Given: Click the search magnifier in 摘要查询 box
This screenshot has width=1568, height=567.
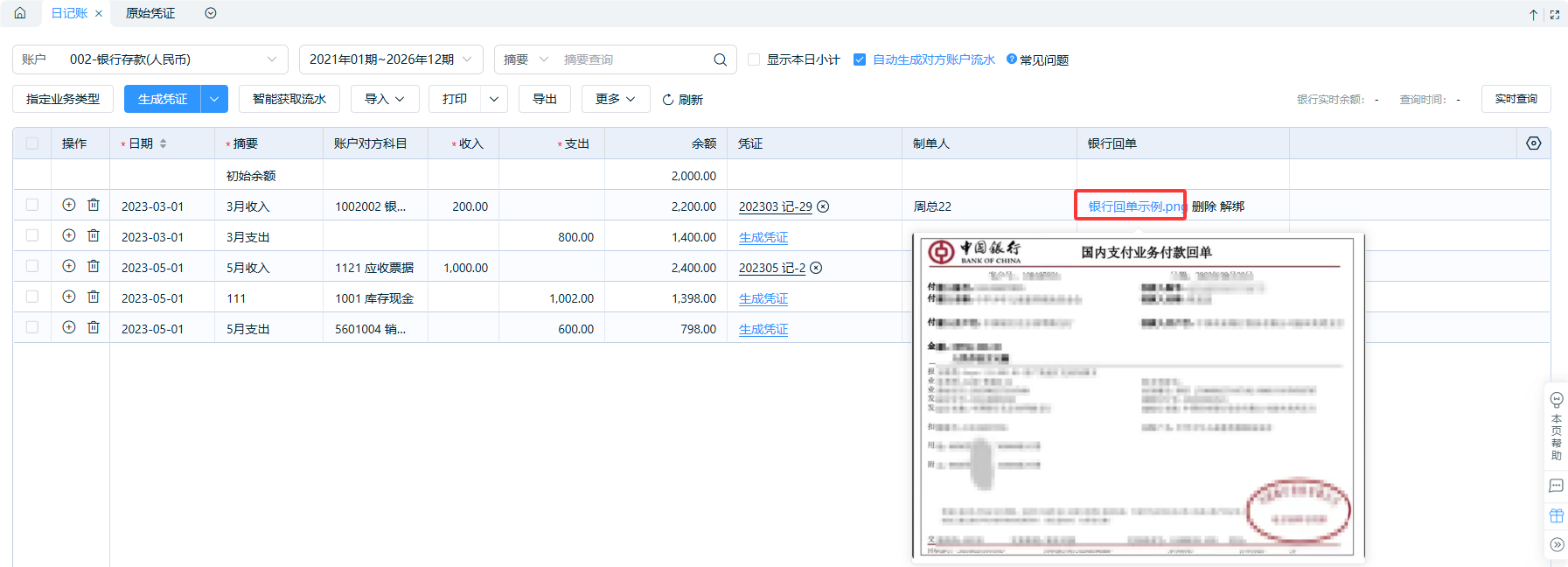Looking at the screenshot, I should pos(720,59).
